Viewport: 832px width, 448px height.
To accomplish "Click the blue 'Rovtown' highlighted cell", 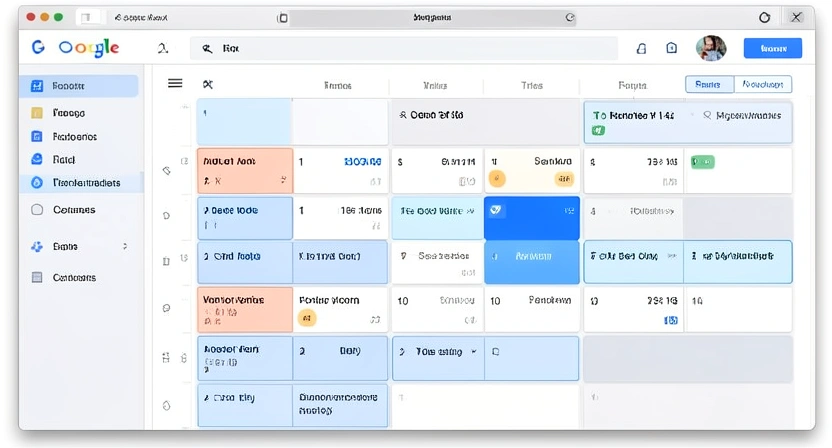I will coord(532,262).
